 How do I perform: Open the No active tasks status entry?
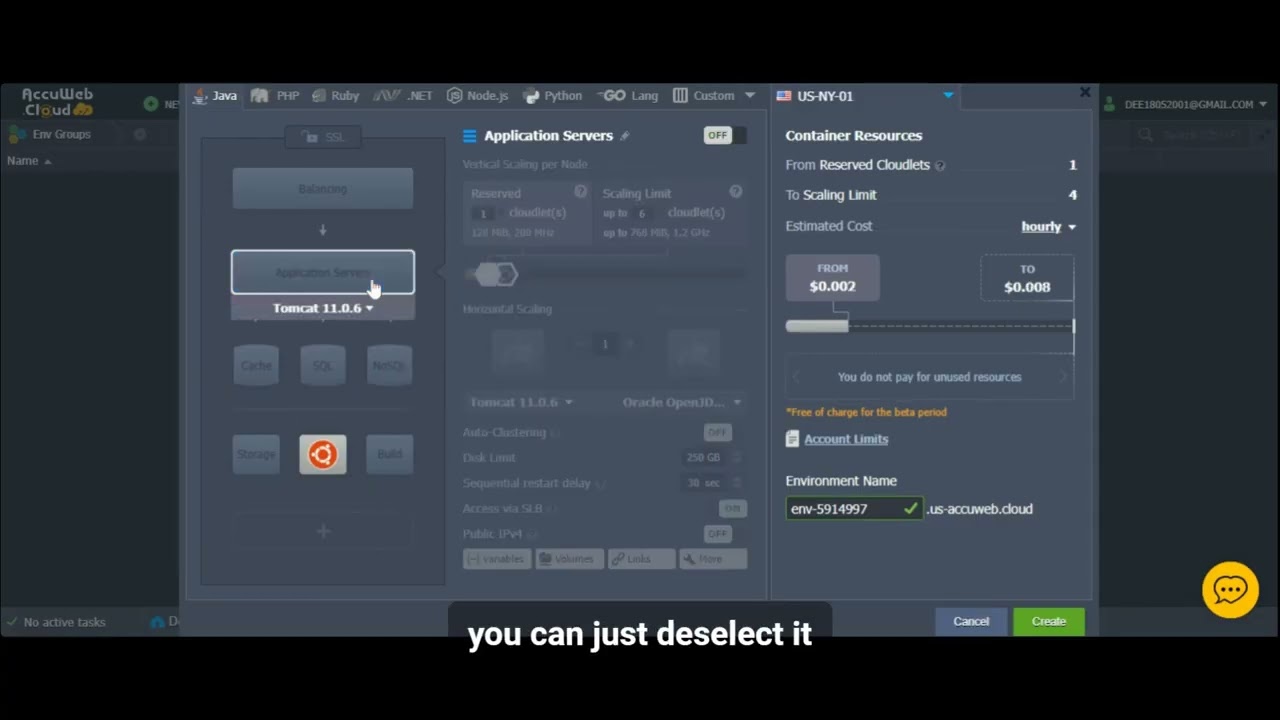click(x=56, y=622)
